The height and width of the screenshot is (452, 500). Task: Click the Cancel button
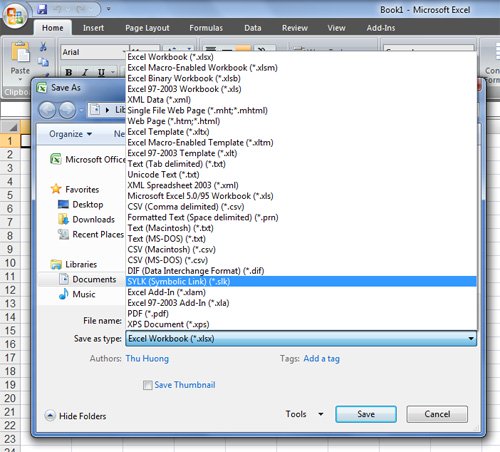pyautogui.click(x=437, y=414)
